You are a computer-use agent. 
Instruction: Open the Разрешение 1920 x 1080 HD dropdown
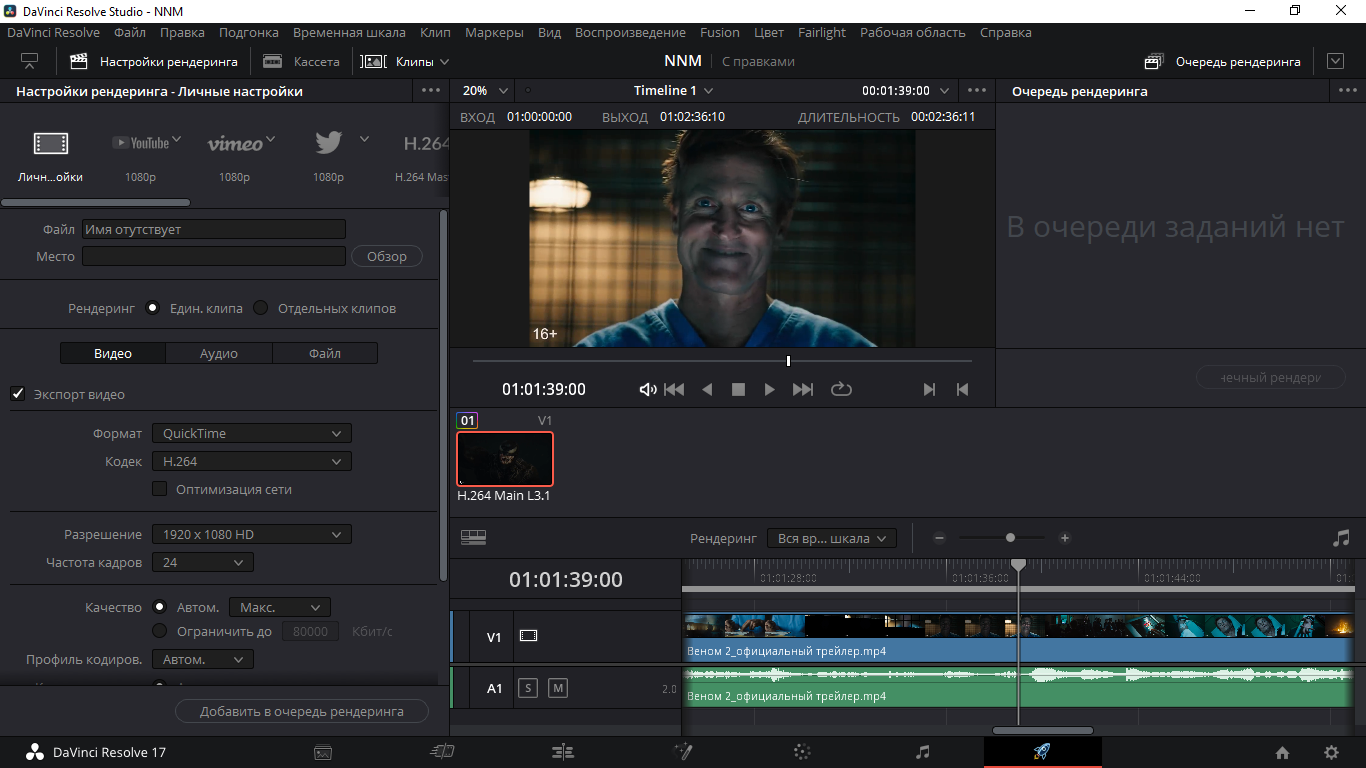coord(252,534)
